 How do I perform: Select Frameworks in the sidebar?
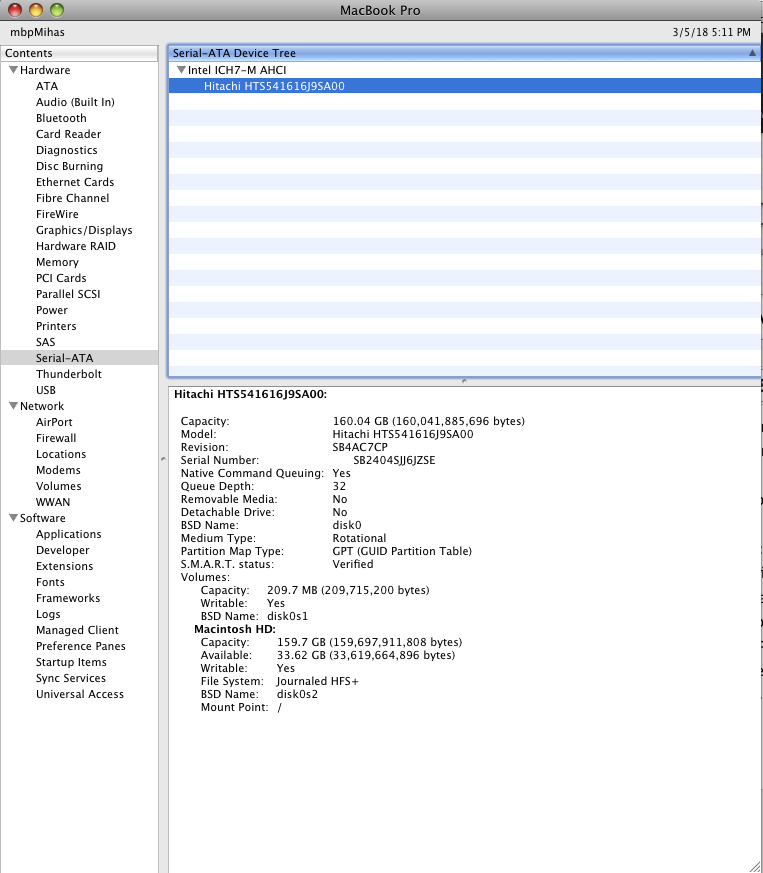click(x=68, y=598)
